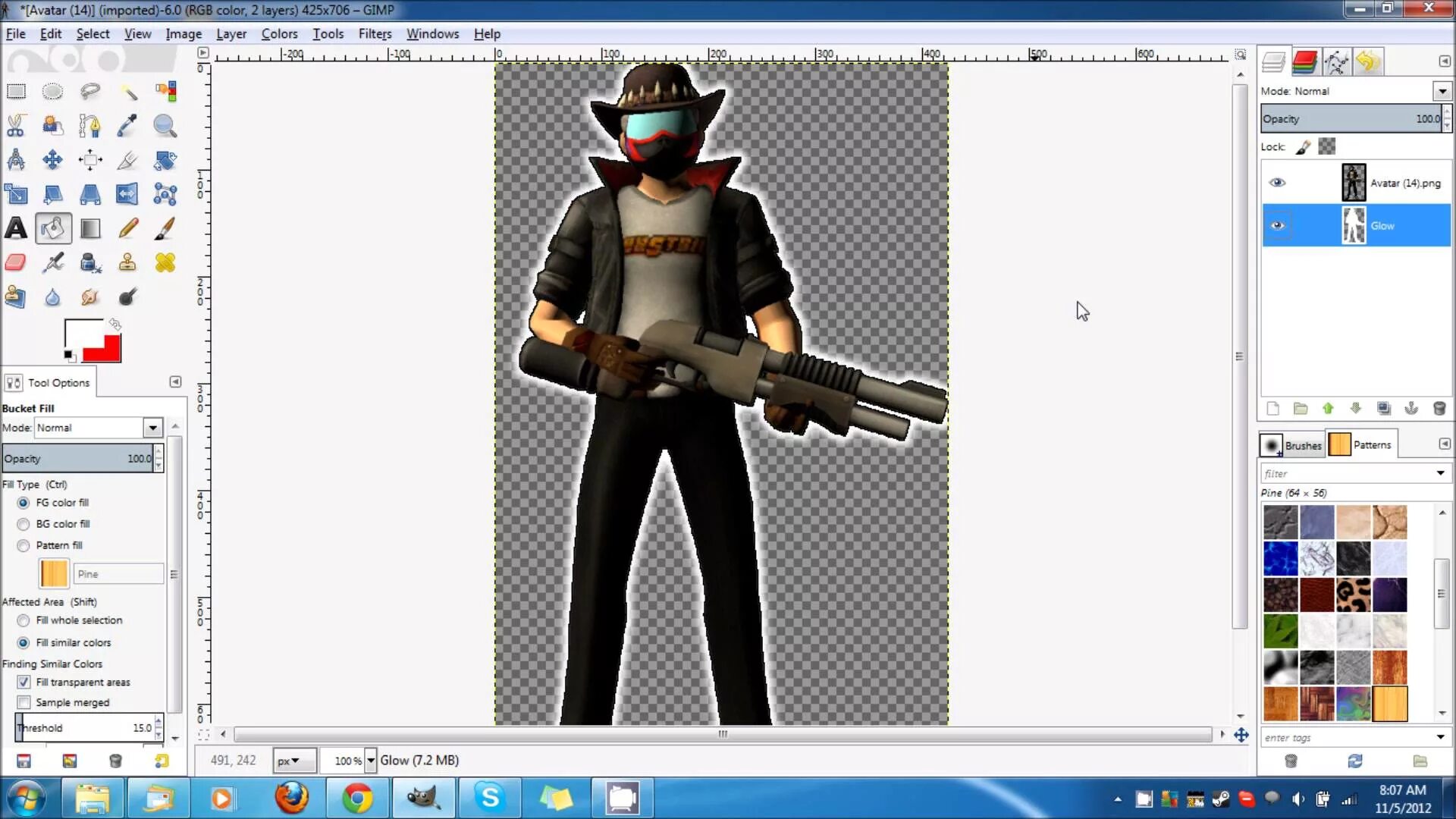Enable the Sample merged checkbox
The image size is (1456, 819).
click(x=24, y=702)
